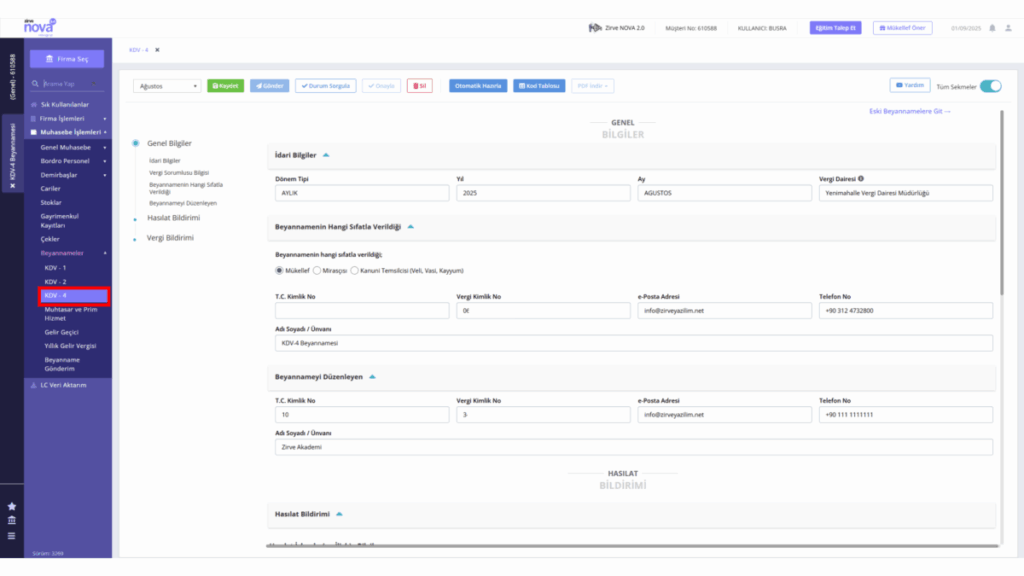This screenshot has width=1024, height=576.
Task: Click the notification bell icon
Action: pos(992,28)
